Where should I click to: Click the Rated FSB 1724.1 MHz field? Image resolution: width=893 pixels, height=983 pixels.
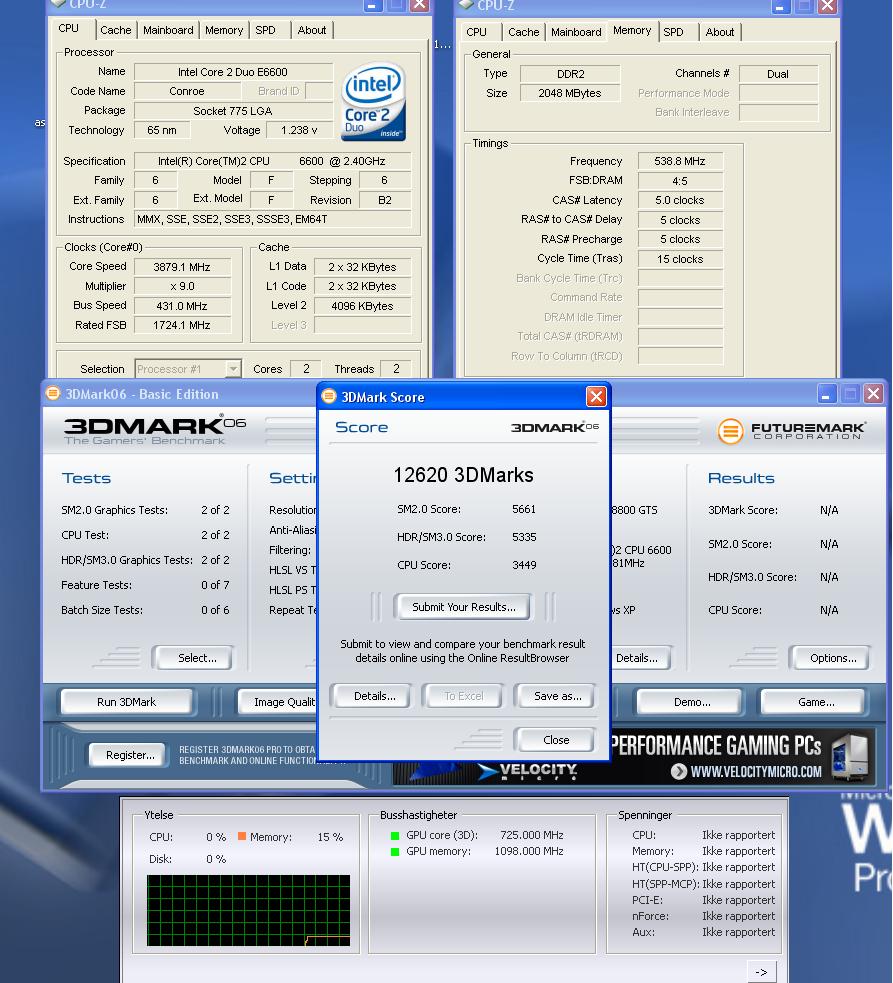pos(182,325)
